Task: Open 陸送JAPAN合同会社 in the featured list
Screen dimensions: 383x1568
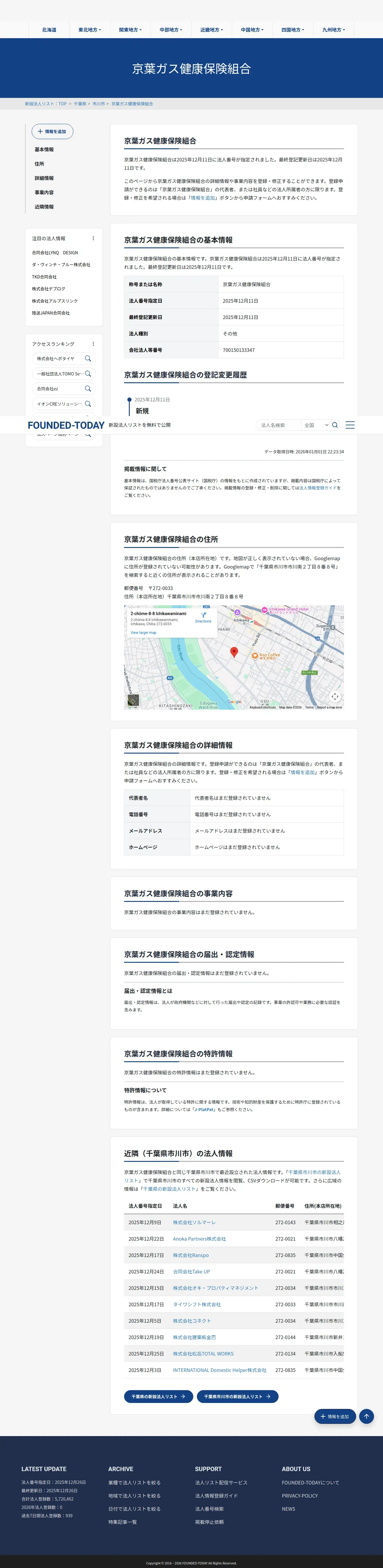Action: pos(51,313)
